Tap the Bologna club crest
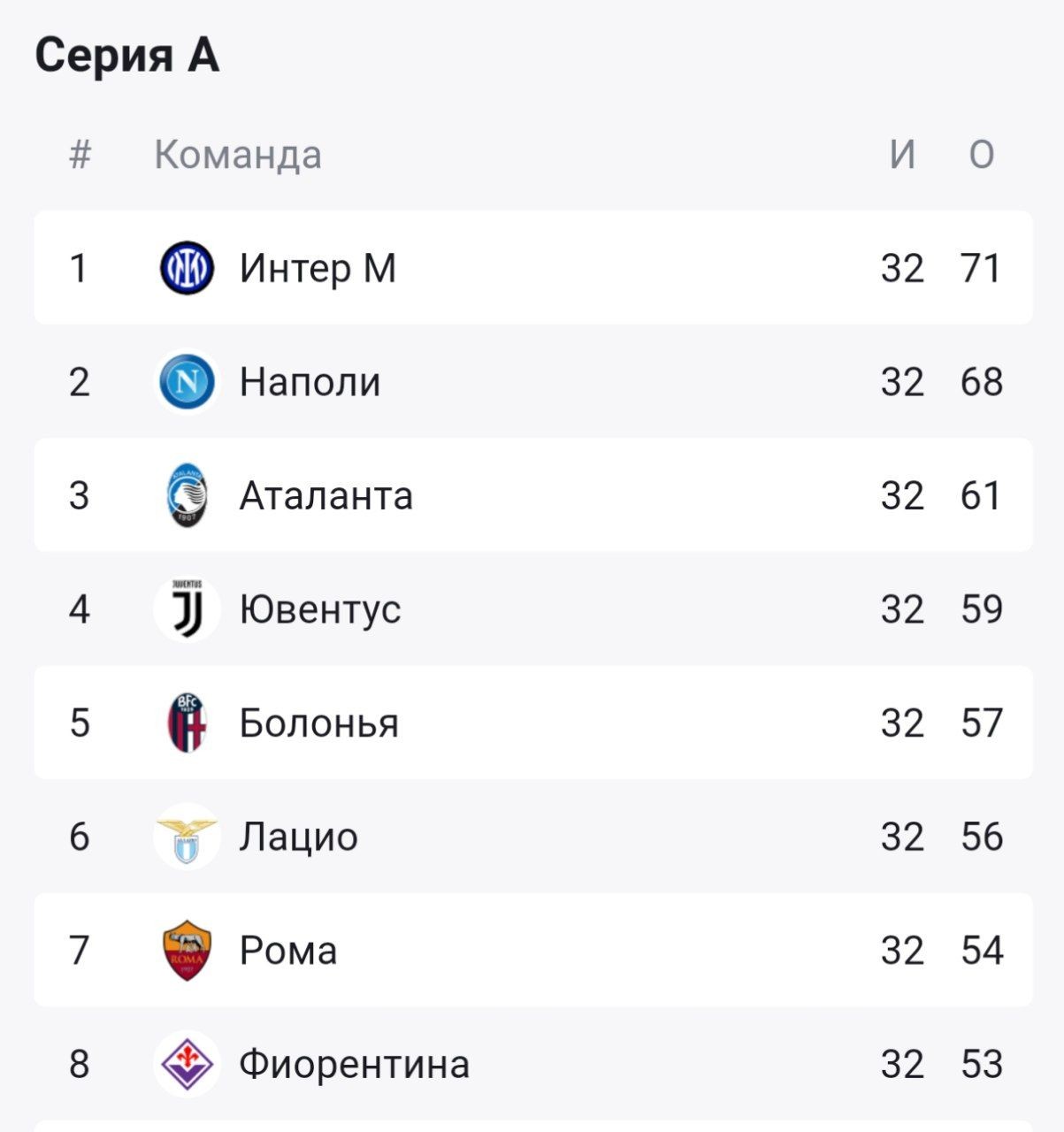Viewport: 1064px width, 1132px height. [x=187, y=723]
